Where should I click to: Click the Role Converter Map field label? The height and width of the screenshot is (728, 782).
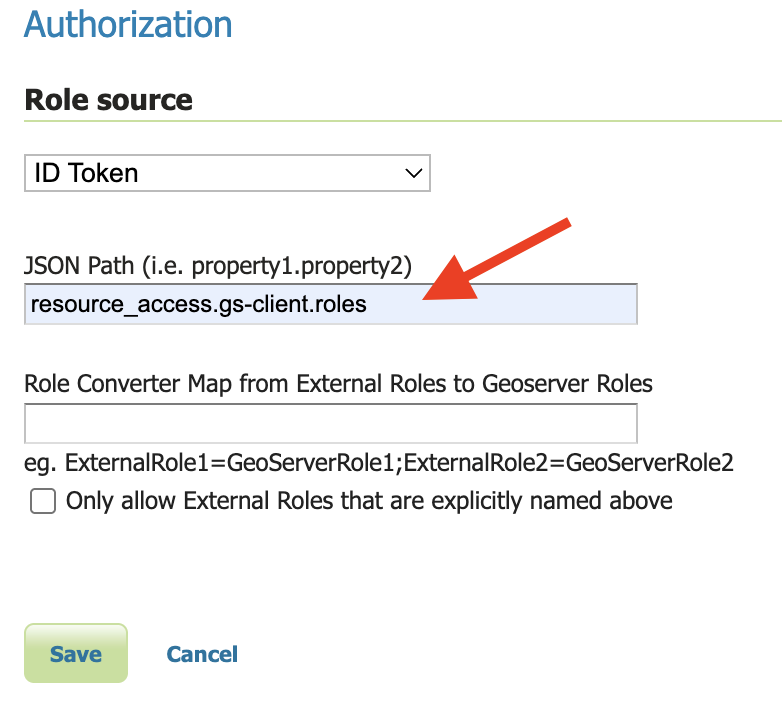tap(338, 384)
